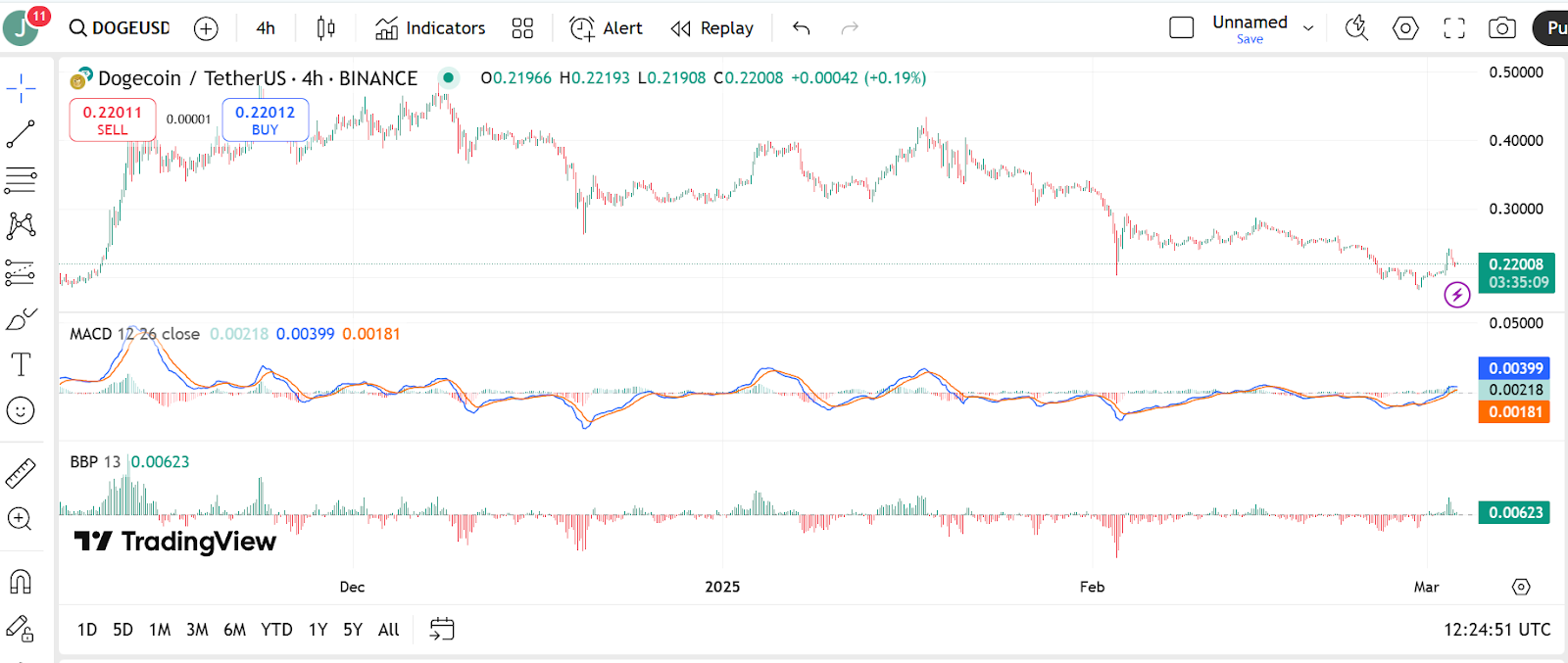Toggle lock all drawing tools
1568x663 pixels.
coord(21,629)
